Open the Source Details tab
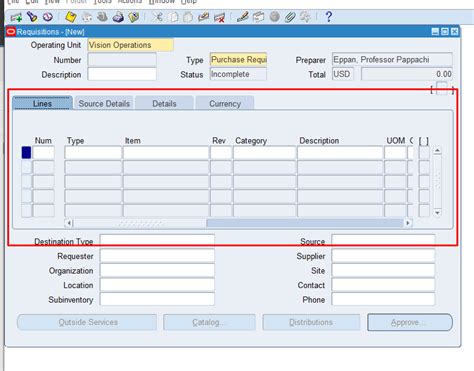Viewport: 474px width, 371px height. tap(104, 103)
